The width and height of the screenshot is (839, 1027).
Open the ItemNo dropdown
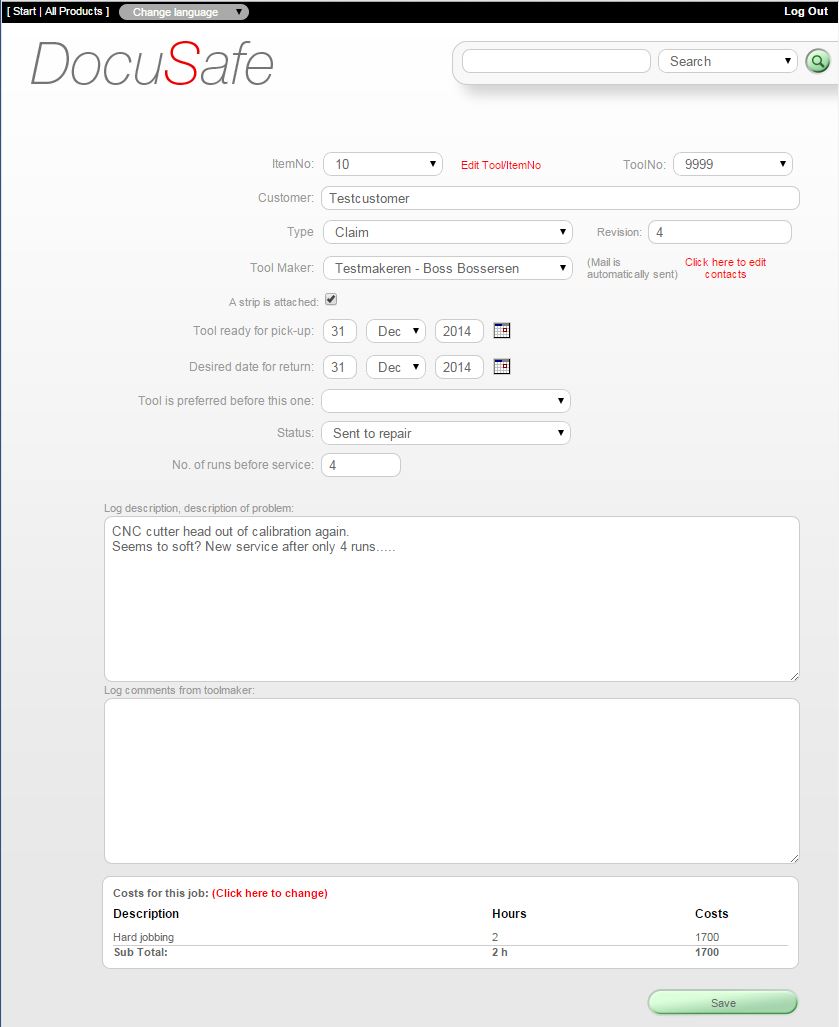pyautogui.click(x=383, y=164)
